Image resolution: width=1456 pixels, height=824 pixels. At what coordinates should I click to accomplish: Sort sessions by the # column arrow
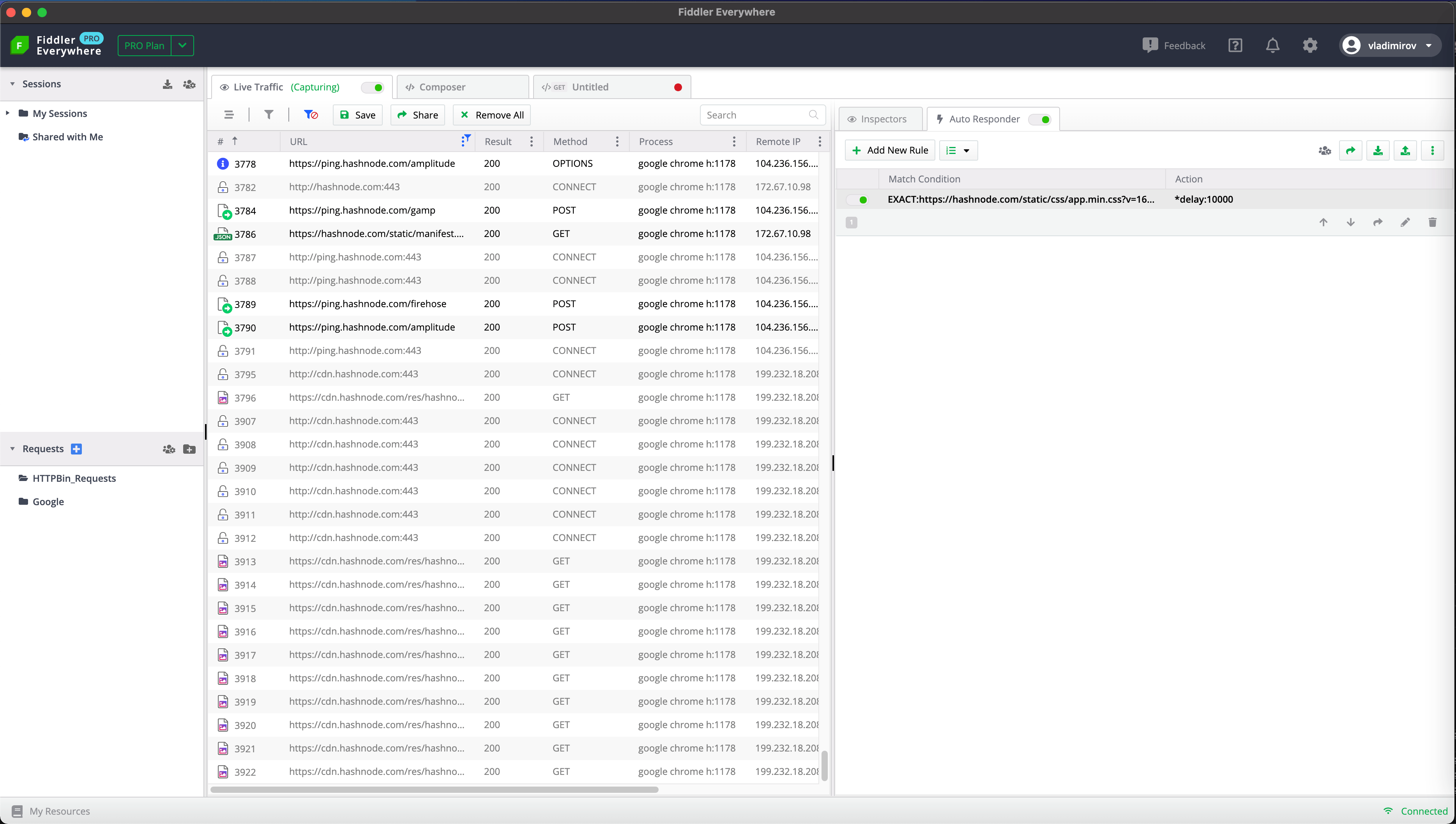pos(235,141)
